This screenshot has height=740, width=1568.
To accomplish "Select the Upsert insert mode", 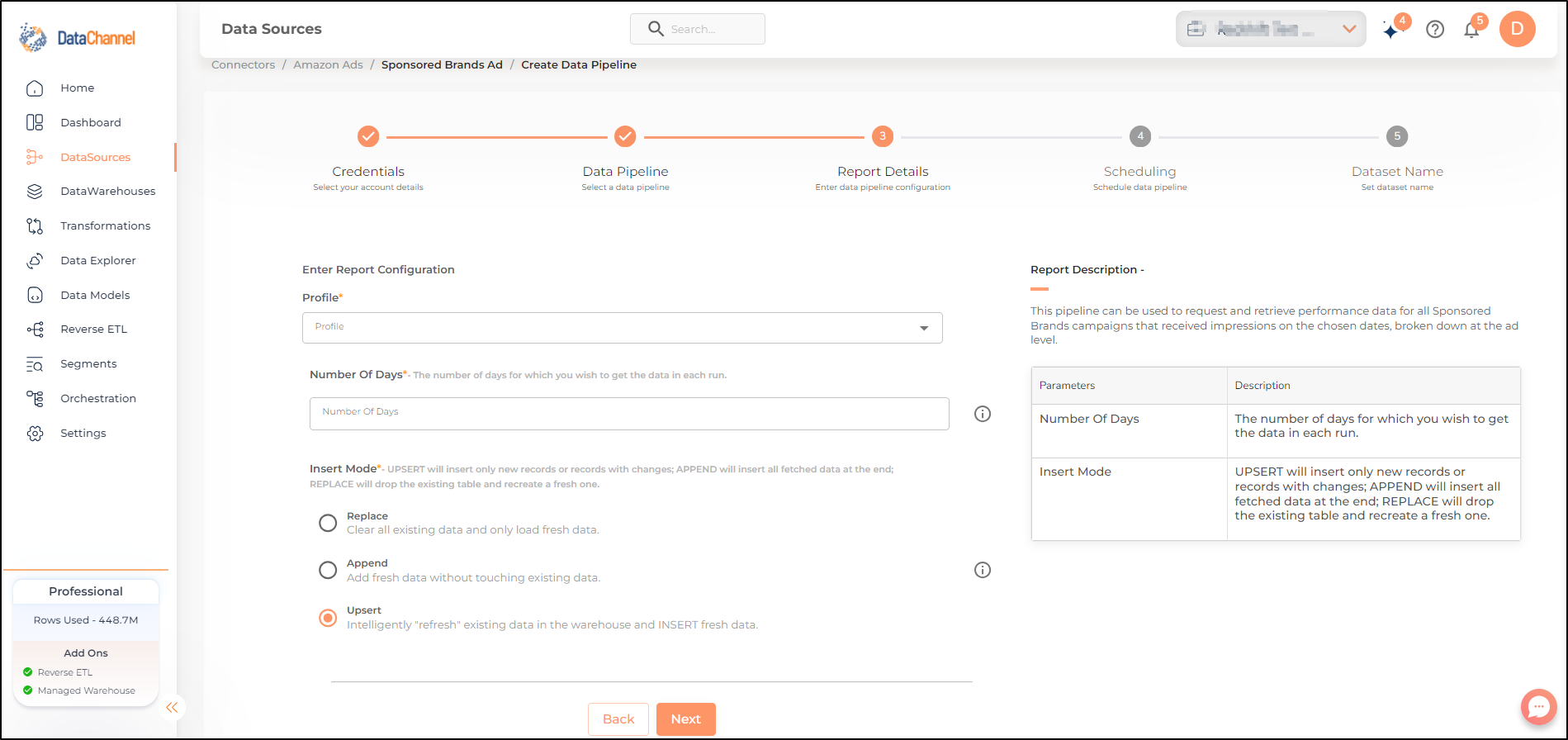I will 328,618.
